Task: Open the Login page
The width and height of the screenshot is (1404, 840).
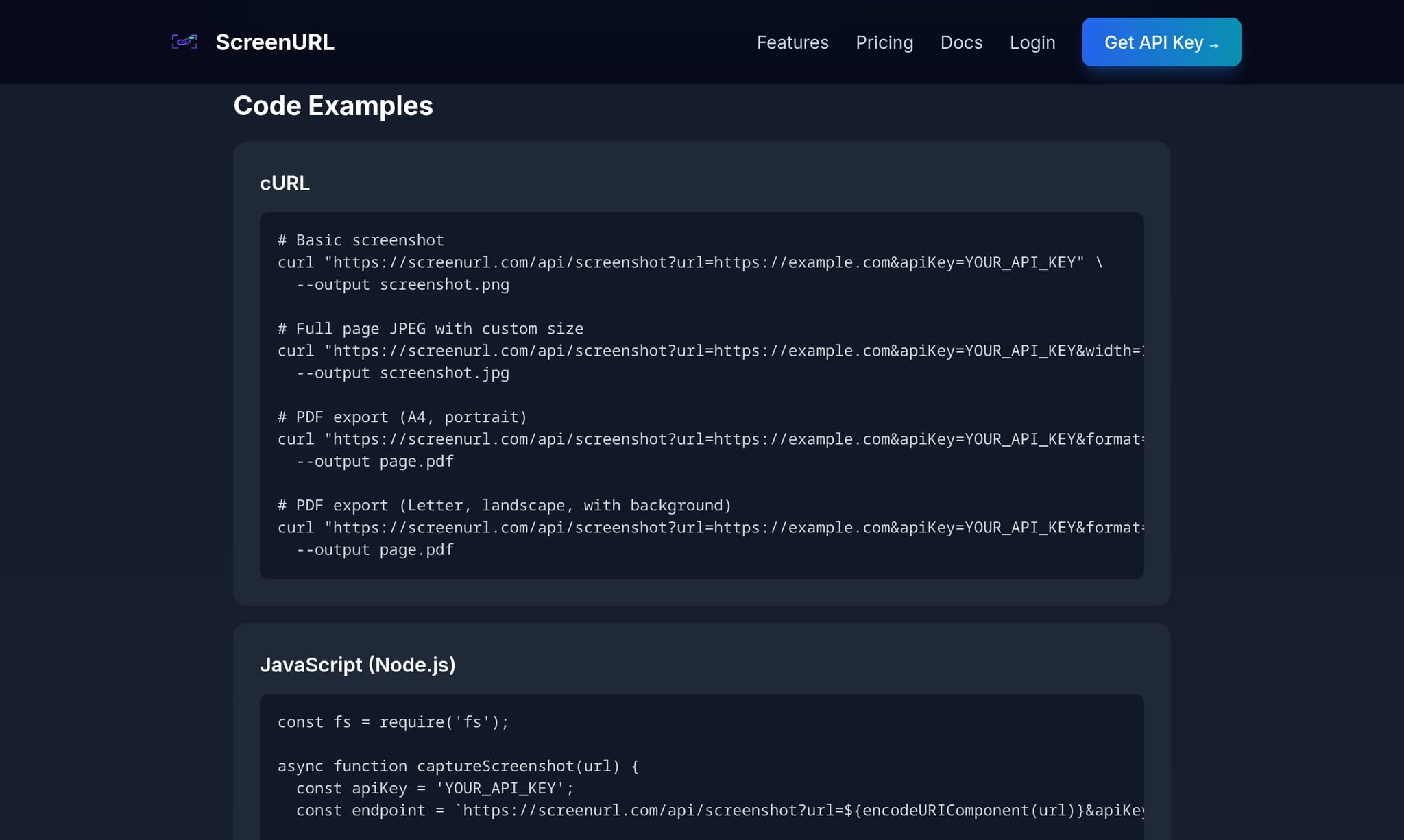Action: [x=1032, y=42]
